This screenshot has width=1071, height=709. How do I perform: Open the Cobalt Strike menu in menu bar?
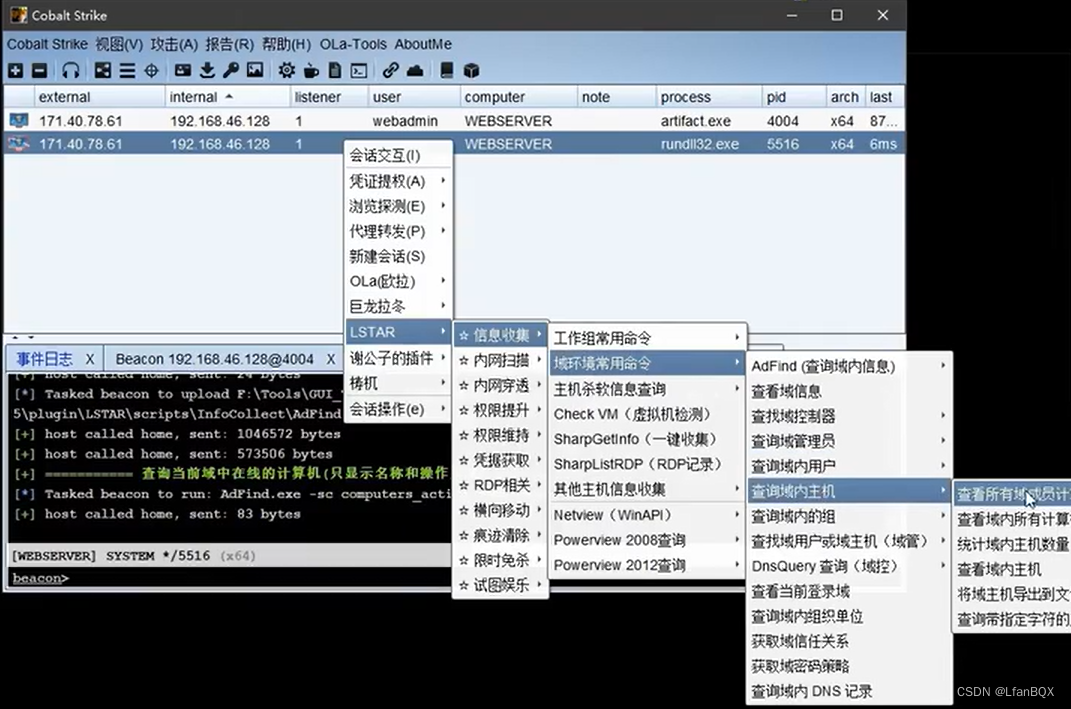pyautogui.click(x=47, y=44)
